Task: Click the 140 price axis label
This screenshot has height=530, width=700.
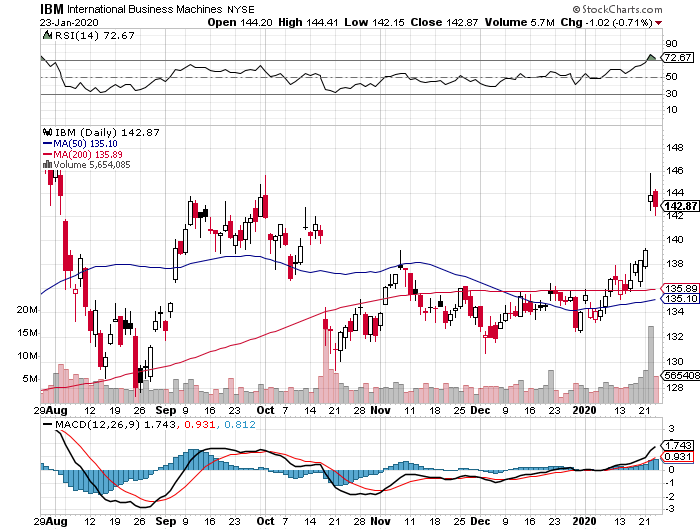Action: coord(675,239)
